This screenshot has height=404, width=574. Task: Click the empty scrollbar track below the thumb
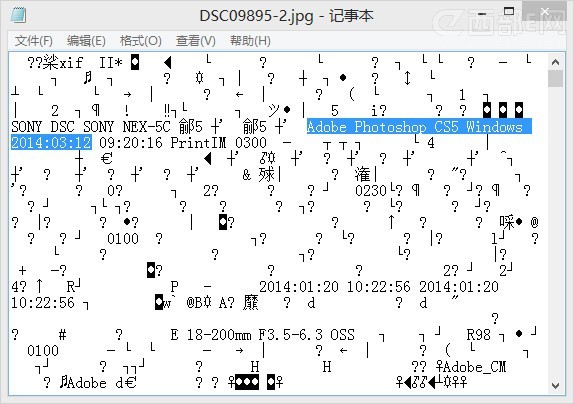[x=555, y=232]
